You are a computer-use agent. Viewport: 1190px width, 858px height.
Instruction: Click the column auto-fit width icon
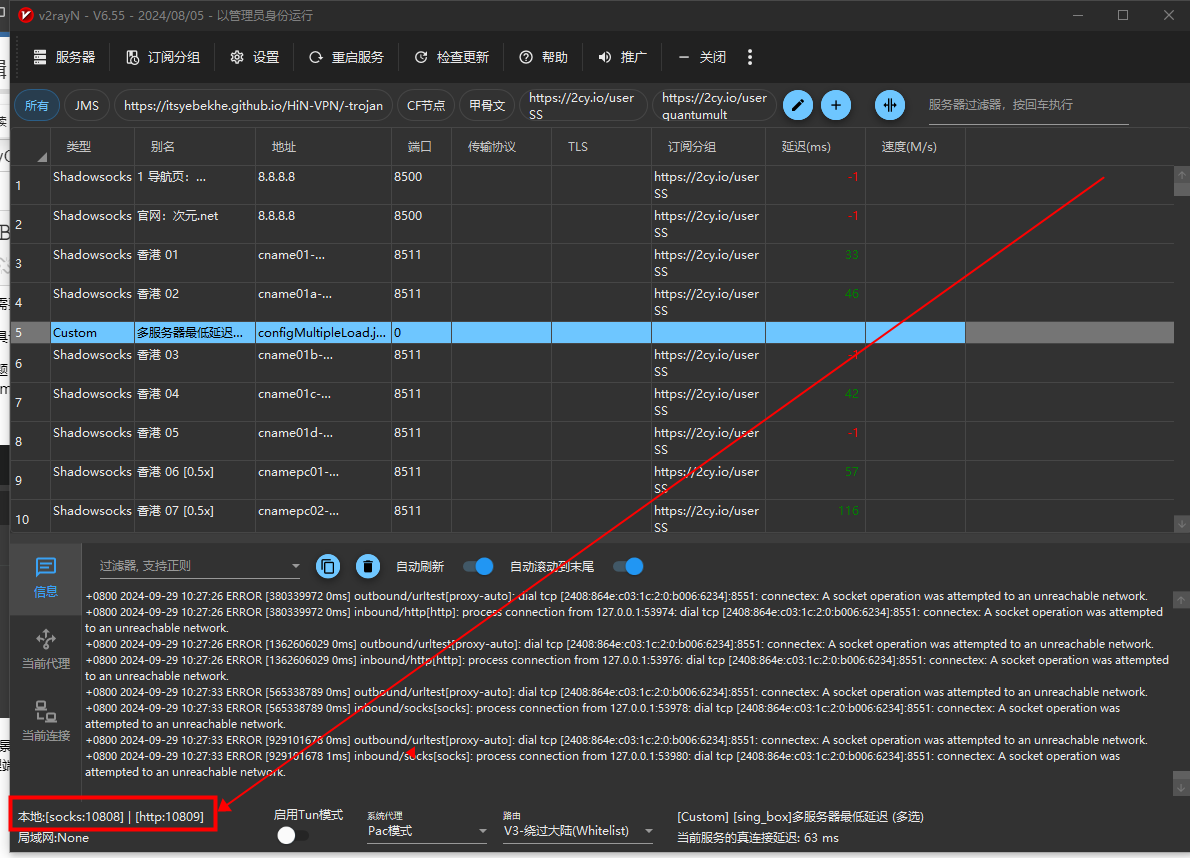click(889, 105)
